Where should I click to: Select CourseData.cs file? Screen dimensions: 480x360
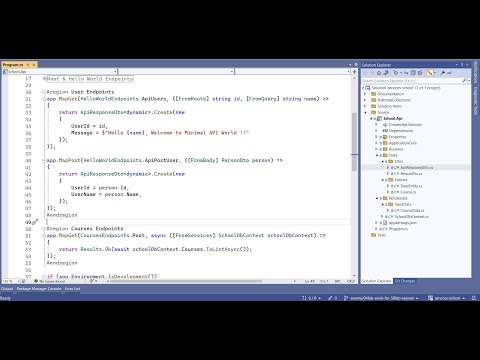point(412,210)
